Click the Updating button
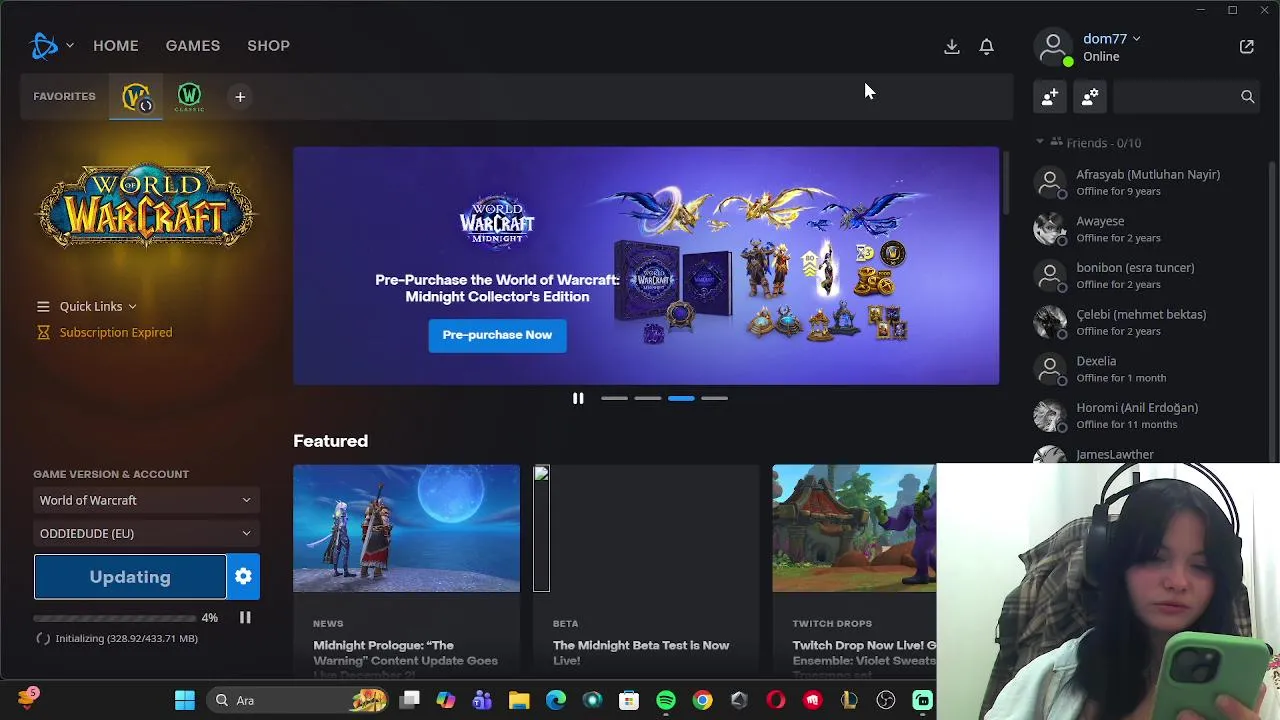 point(130,577)
